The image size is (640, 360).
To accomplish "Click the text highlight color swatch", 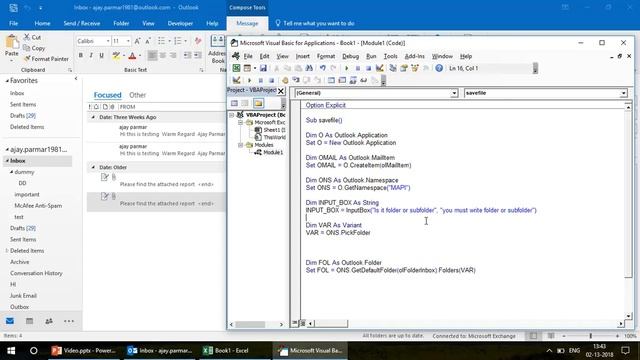I will pyautogui.click(x=116, y=55).
